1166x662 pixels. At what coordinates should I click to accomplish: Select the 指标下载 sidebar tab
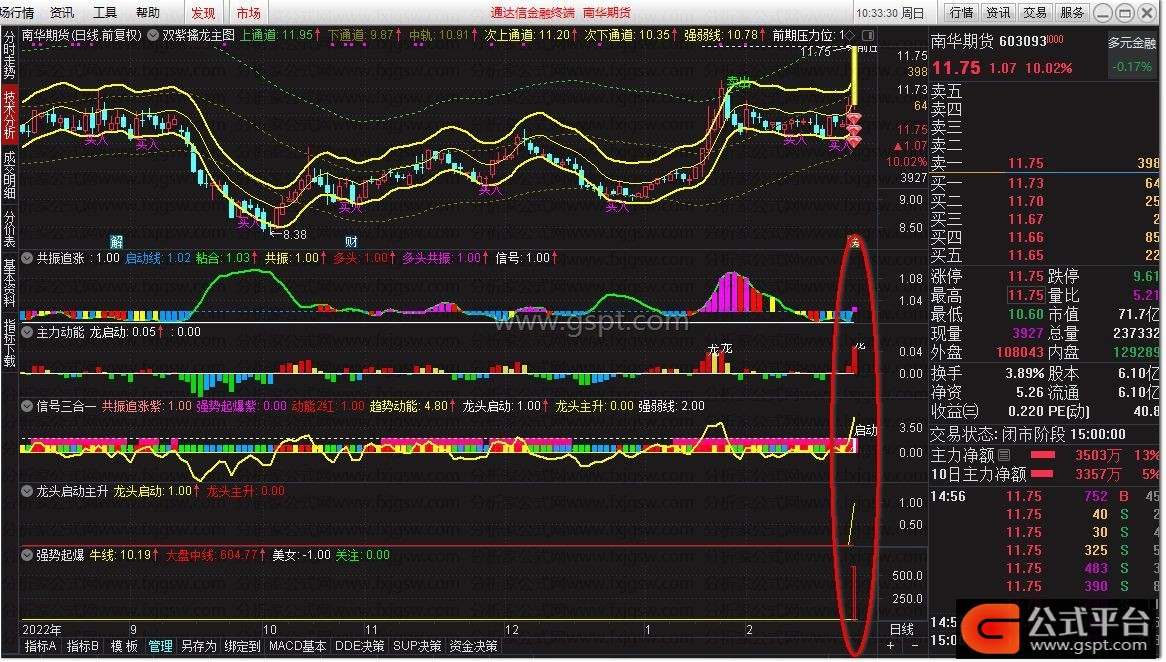(9, 343)
